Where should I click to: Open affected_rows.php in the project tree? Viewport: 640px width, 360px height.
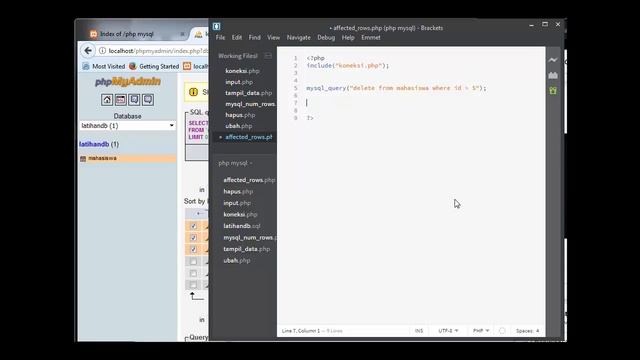tap(249, 180)
